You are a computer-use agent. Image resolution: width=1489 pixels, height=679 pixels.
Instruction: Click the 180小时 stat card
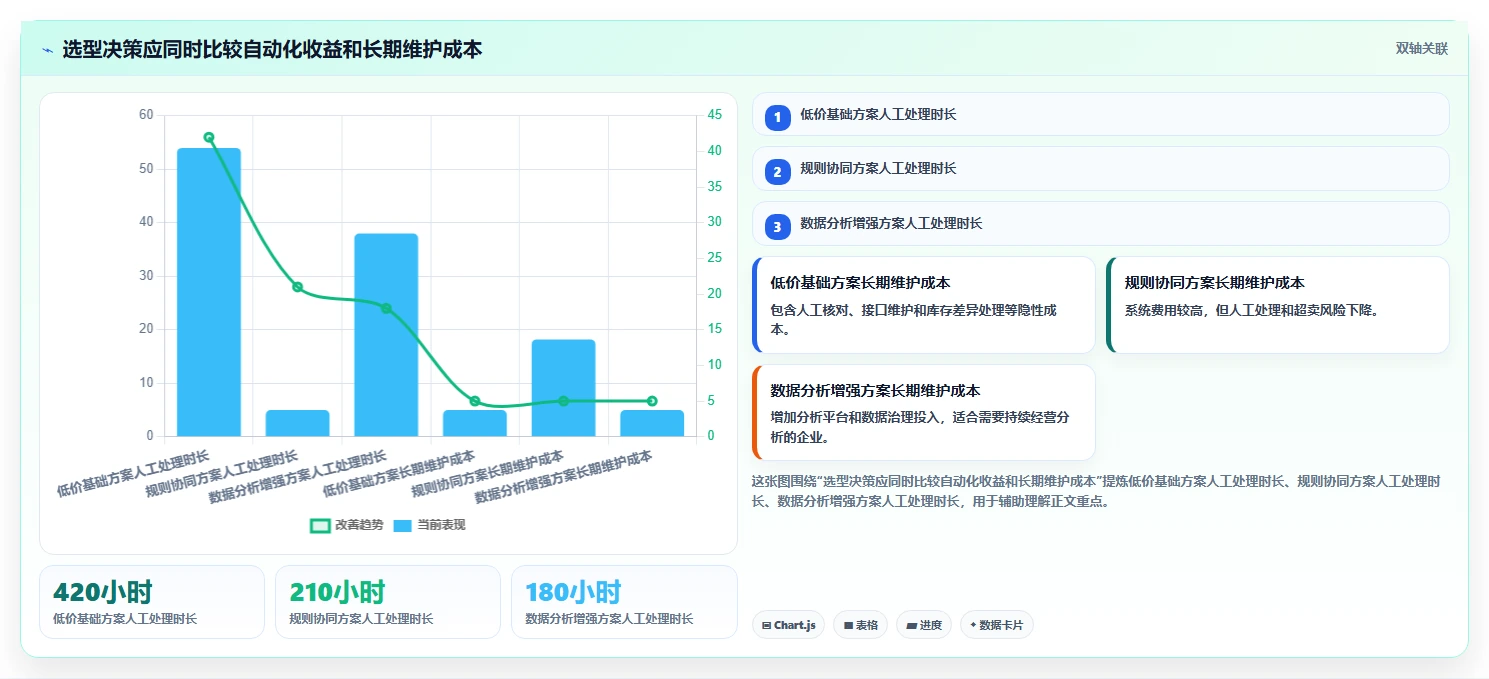coord(624,602)
